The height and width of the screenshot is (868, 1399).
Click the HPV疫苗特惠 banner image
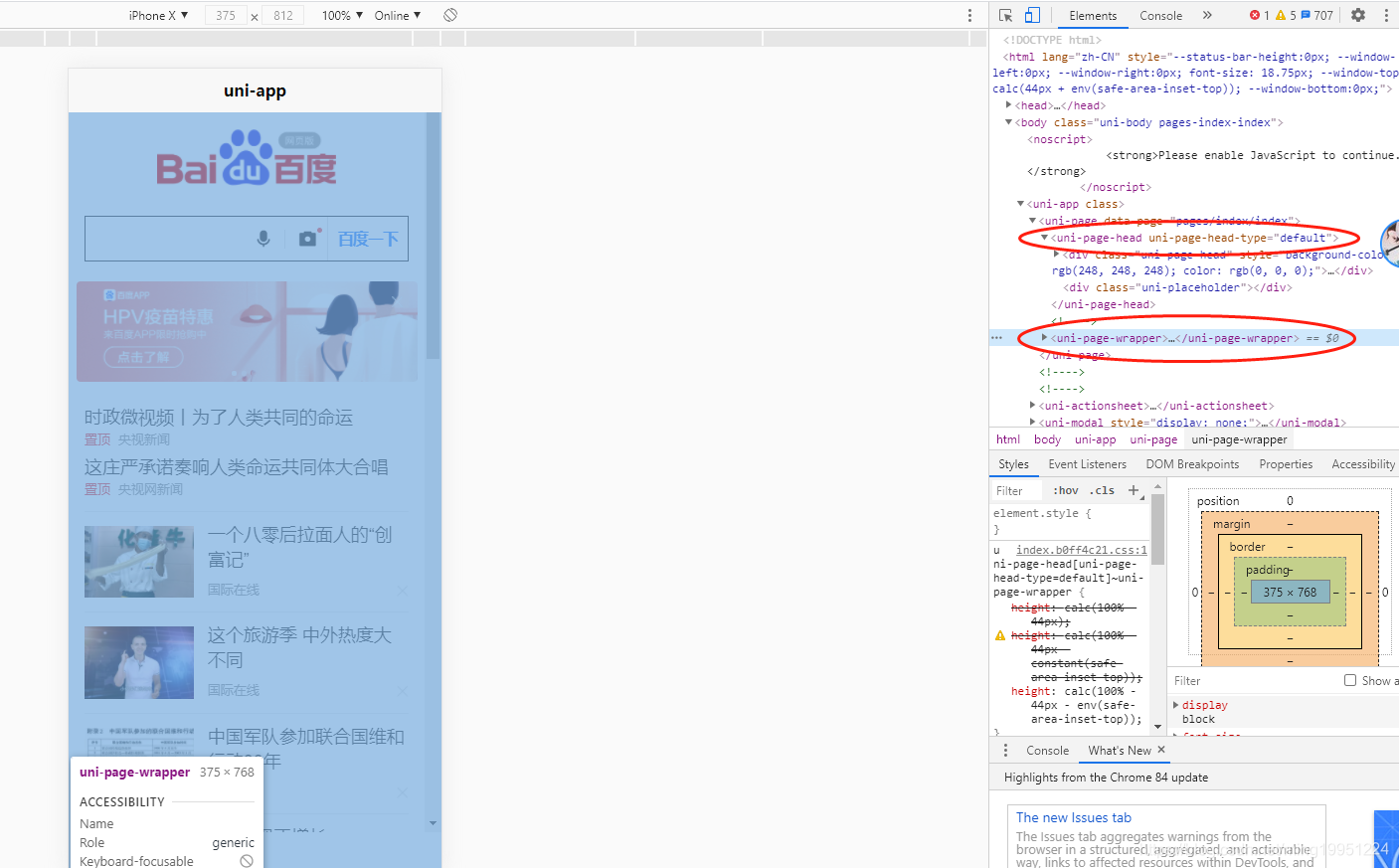(x=247, y=331)
